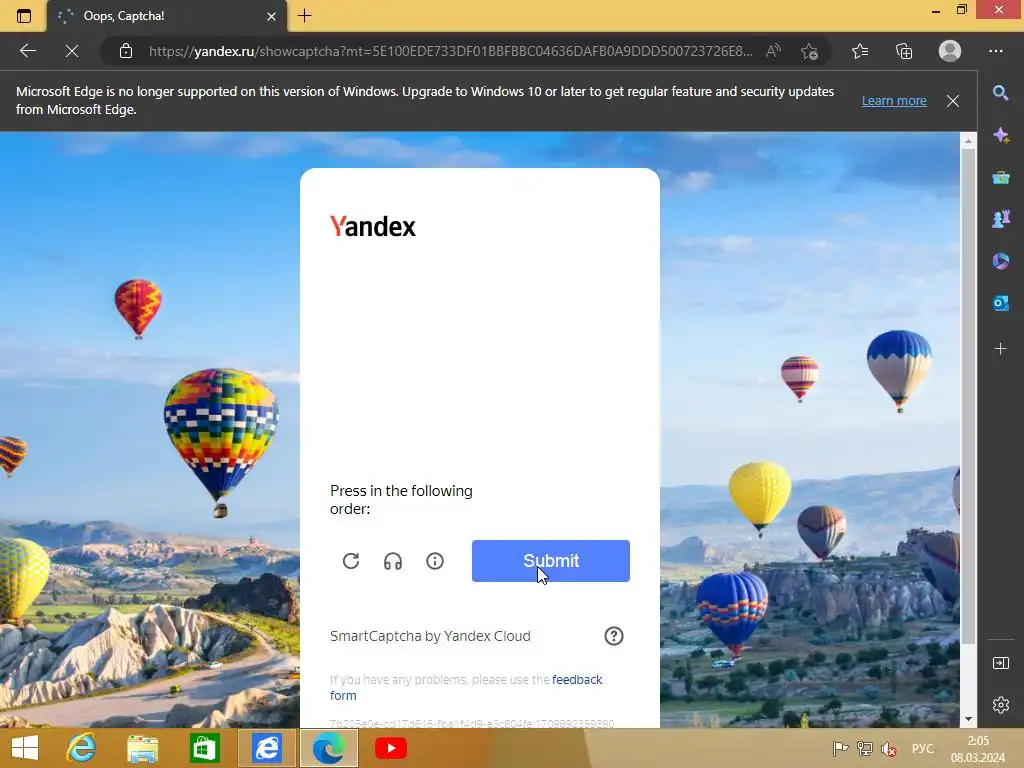This screenshot has height=768, width=1024.
Task: Open the feedback form link
Action: [577, 680]
